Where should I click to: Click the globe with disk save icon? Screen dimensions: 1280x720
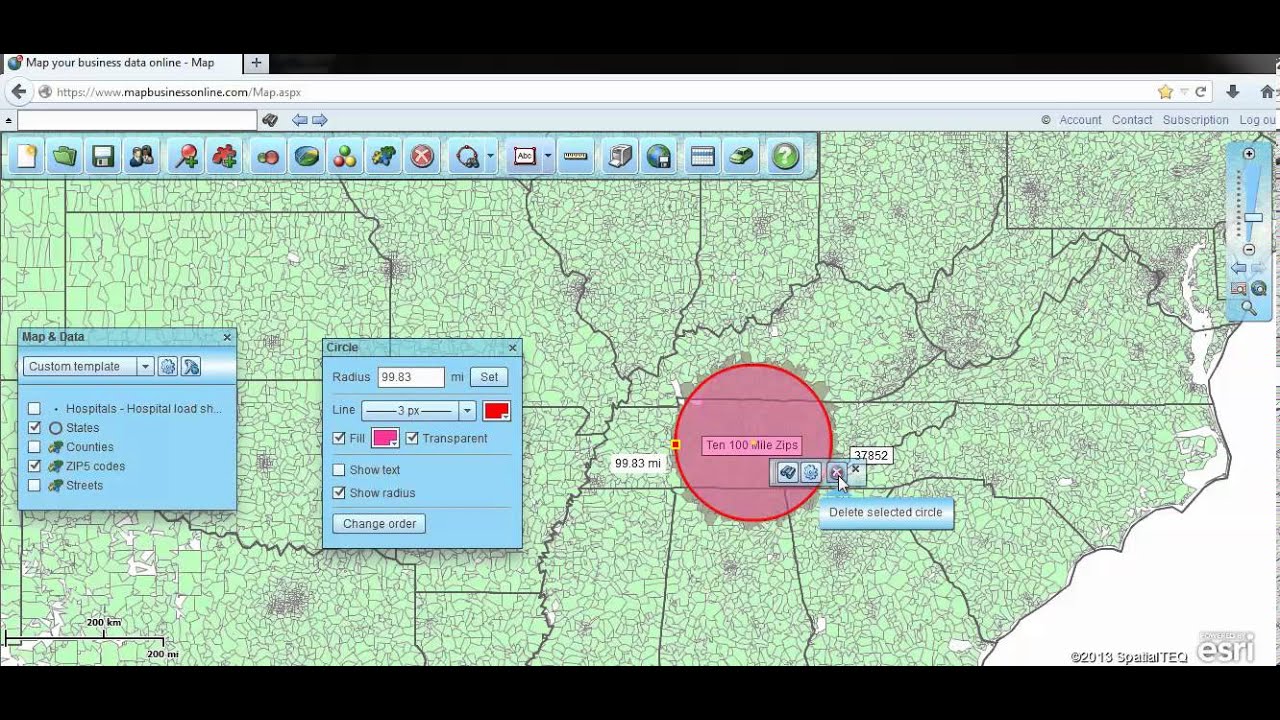click(x=659, y=157)
